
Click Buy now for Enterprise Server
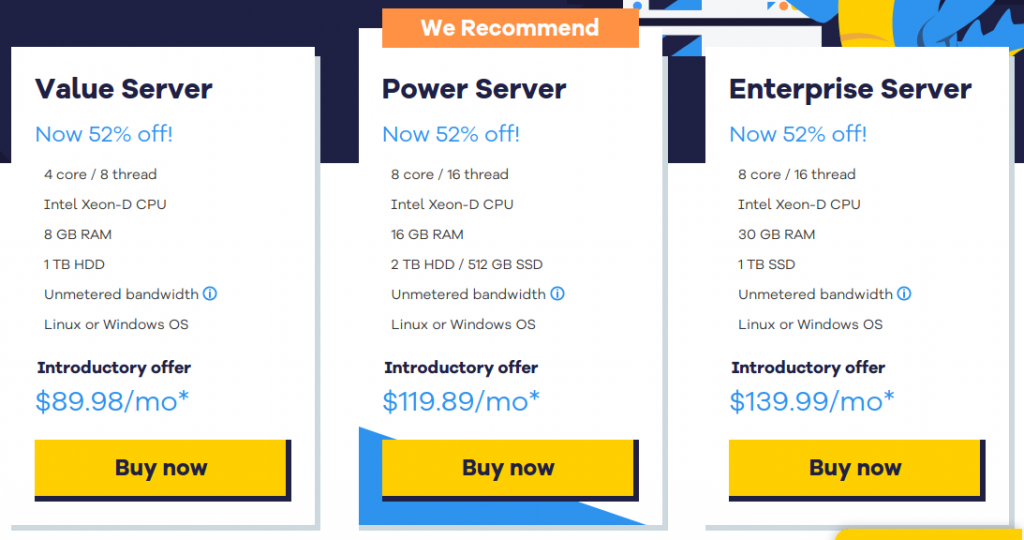(855, 468)
